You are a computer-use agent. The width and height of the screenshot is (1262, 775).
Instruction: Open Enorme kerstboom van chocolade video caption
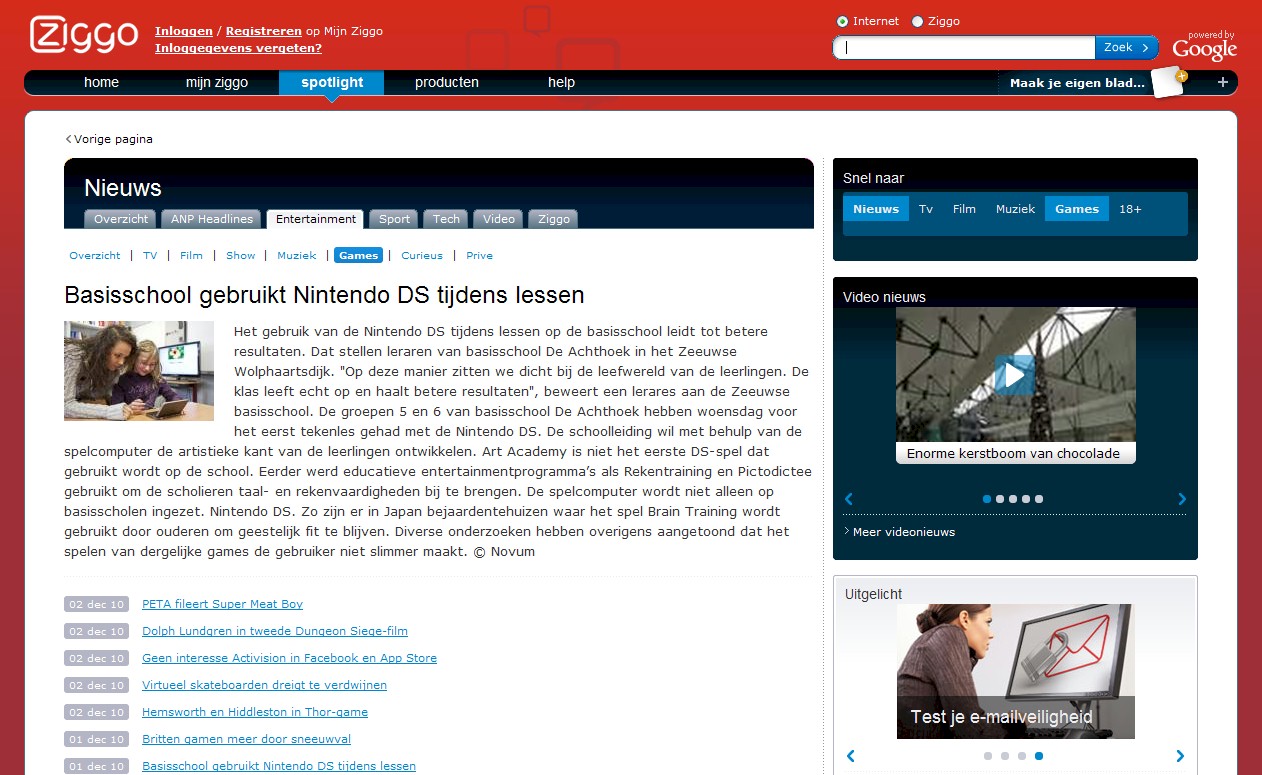pyautogui.click(x=1014, y=453)
